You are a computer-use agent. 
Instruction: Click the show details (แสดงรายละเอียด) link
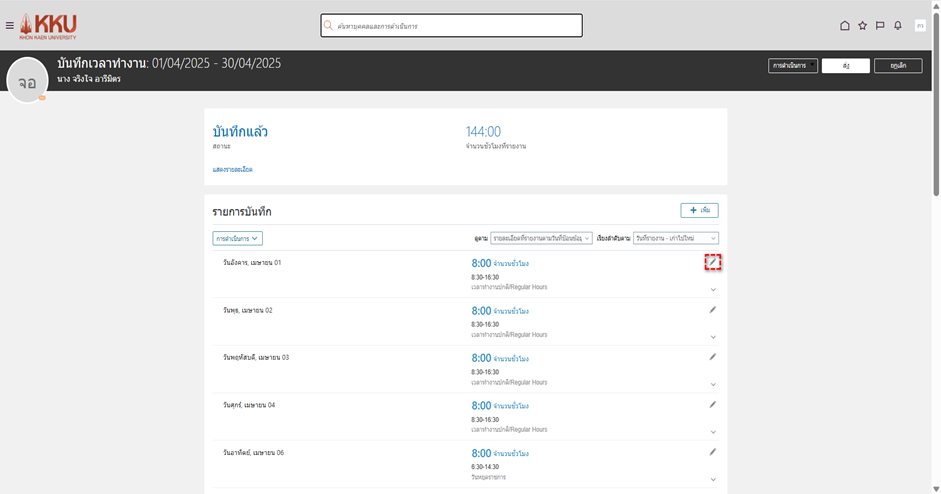point(232,170)
